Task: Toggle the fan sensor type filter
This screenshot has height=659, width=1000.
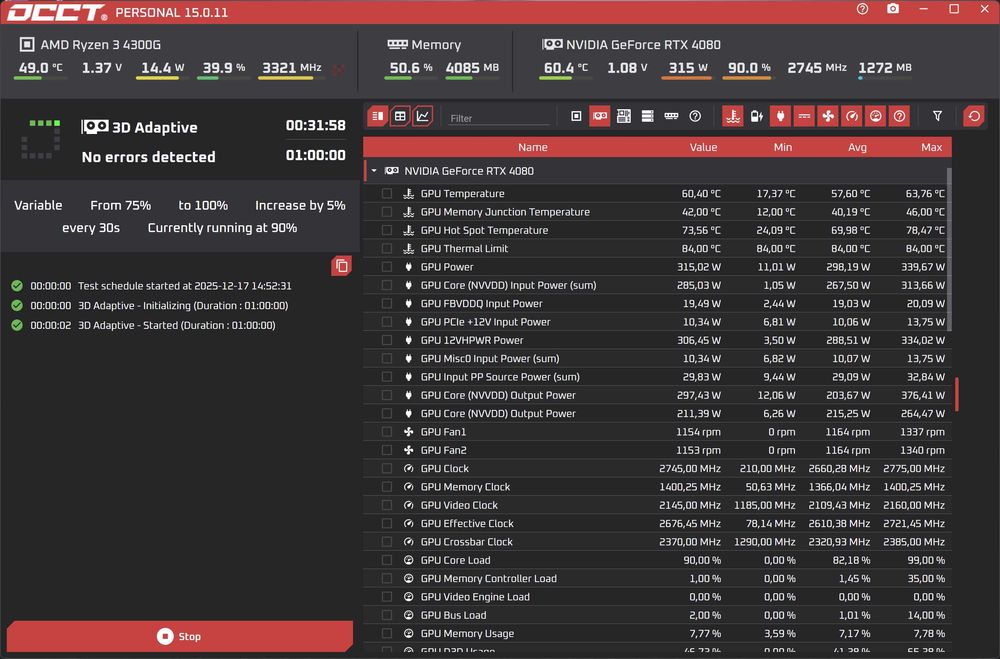Action: pos(828,116)
